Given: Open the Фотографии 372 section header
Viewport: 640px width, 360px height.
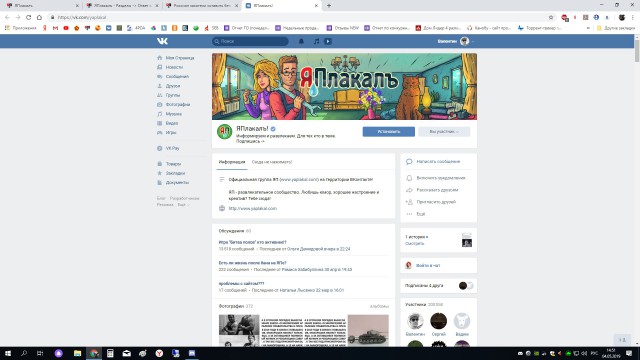Looking at the screenshot, I should [236, 306].
